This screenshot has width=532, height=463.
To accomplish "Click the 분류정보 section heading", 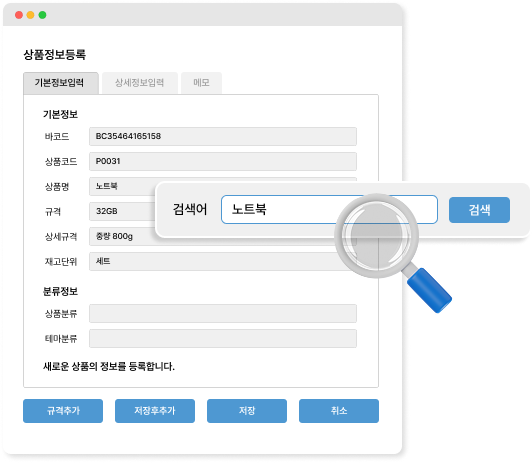I will point(60,291).
